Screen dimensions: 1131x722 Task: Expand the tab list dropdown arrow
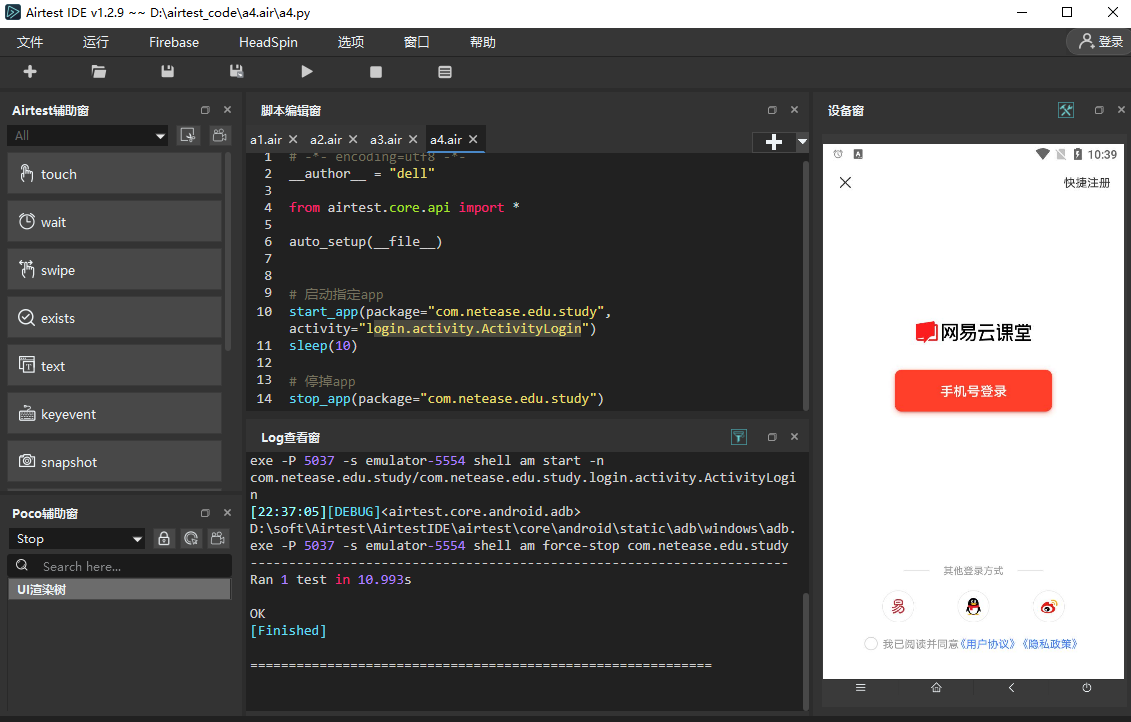(x=802, y=142)
